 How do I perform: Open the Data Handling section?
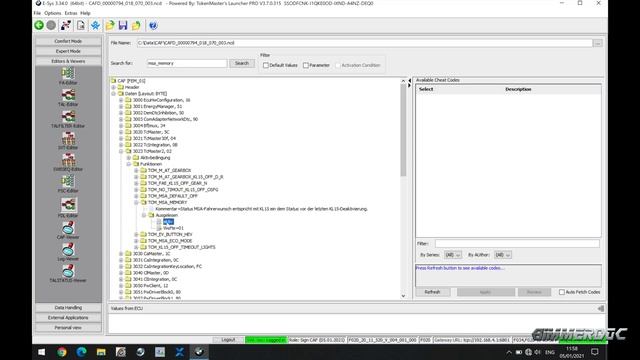68,308
